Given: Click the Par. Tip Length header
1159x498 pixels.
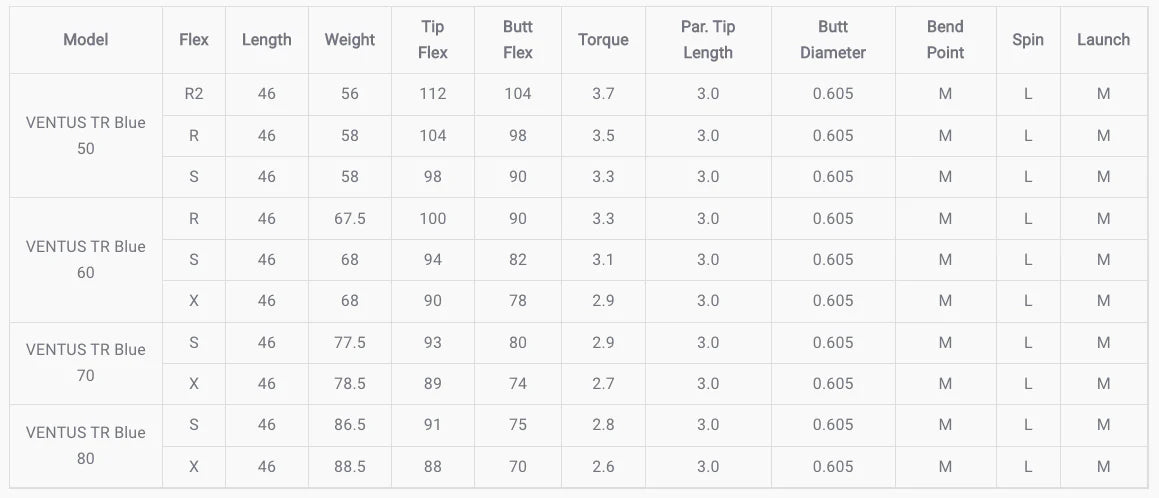Looking at the screenshot, I should [x=708, y=40].
